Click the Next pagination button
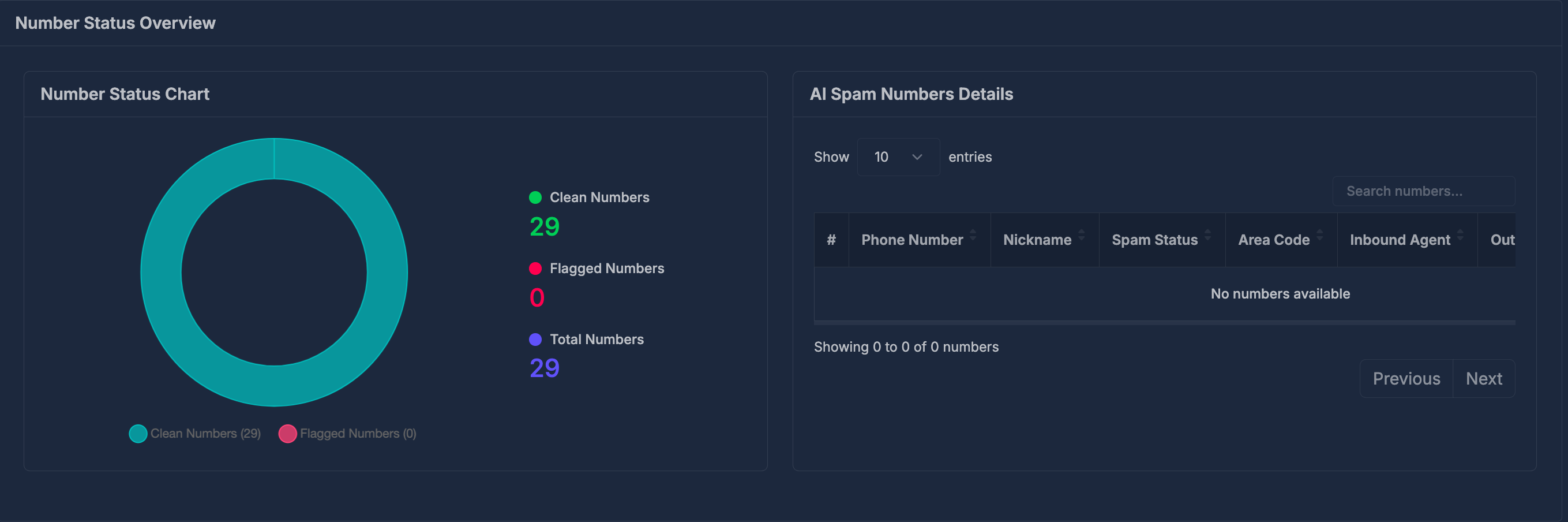The width and height of the screenshot is (1568, 522). (x=1484, y=378)
